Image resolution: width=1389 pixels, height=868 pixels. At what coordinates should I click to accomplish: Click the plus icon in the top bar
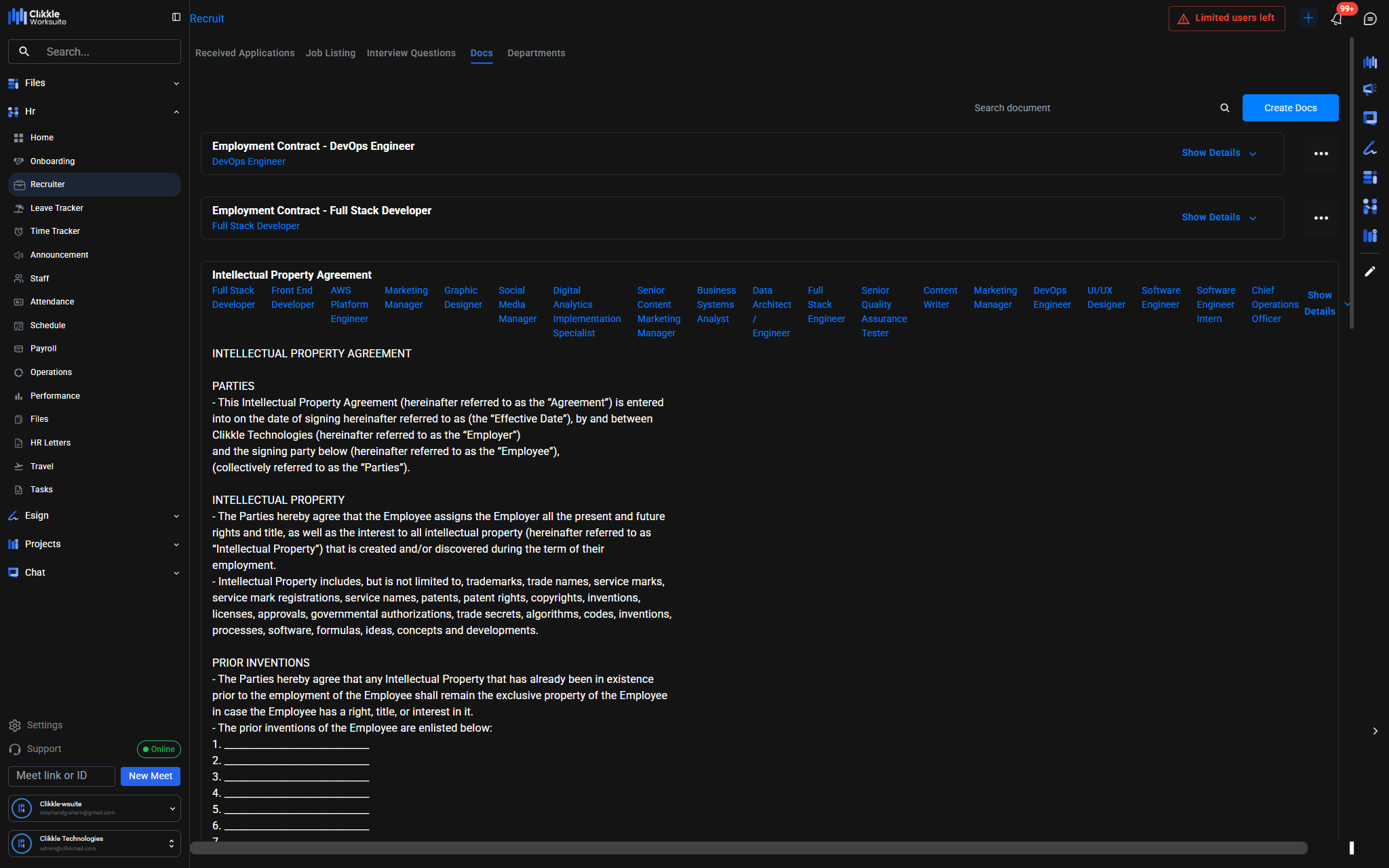click(x=1308, y=18)
